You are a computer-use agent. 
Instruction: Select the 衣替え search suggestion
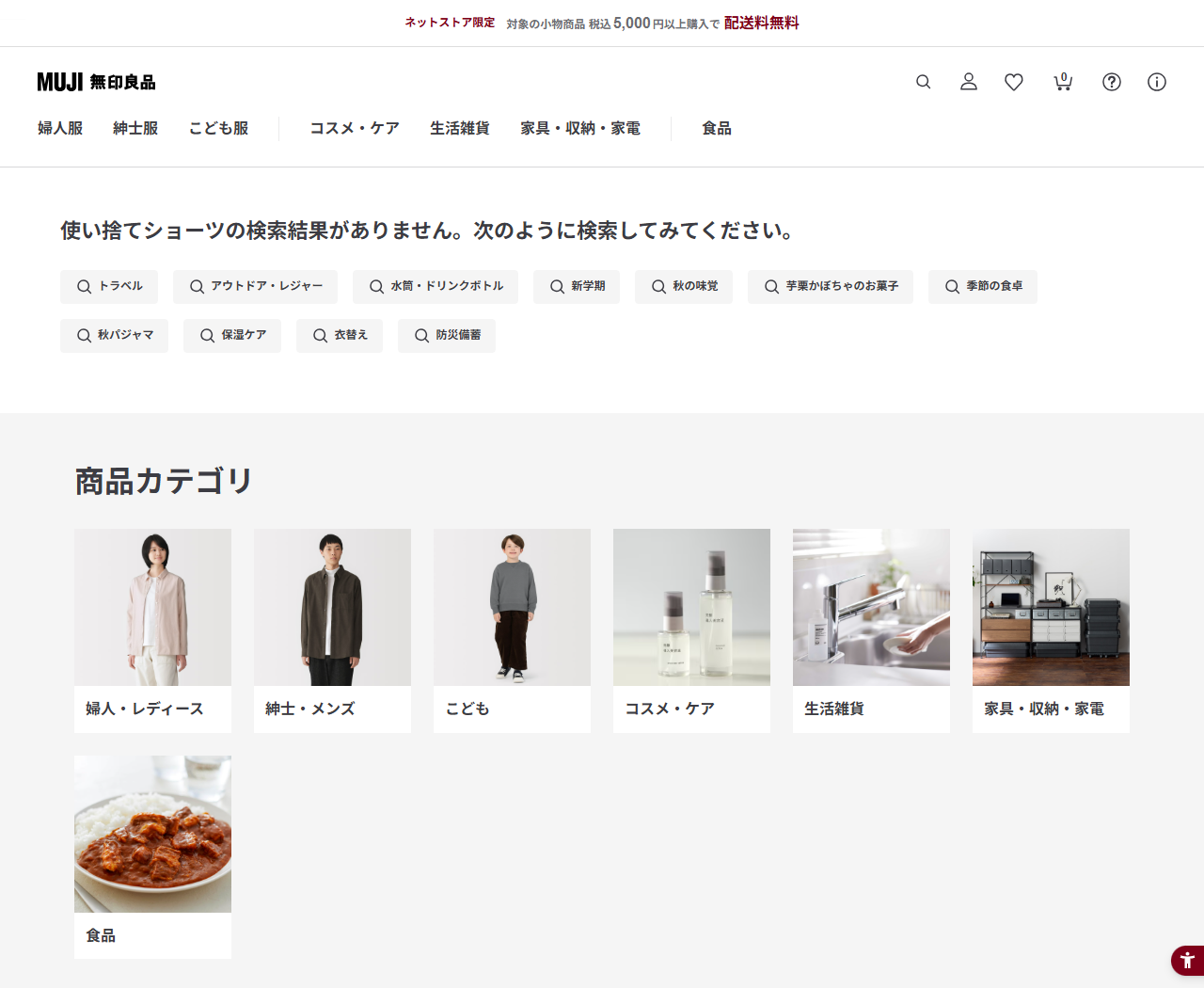[340, 335]
